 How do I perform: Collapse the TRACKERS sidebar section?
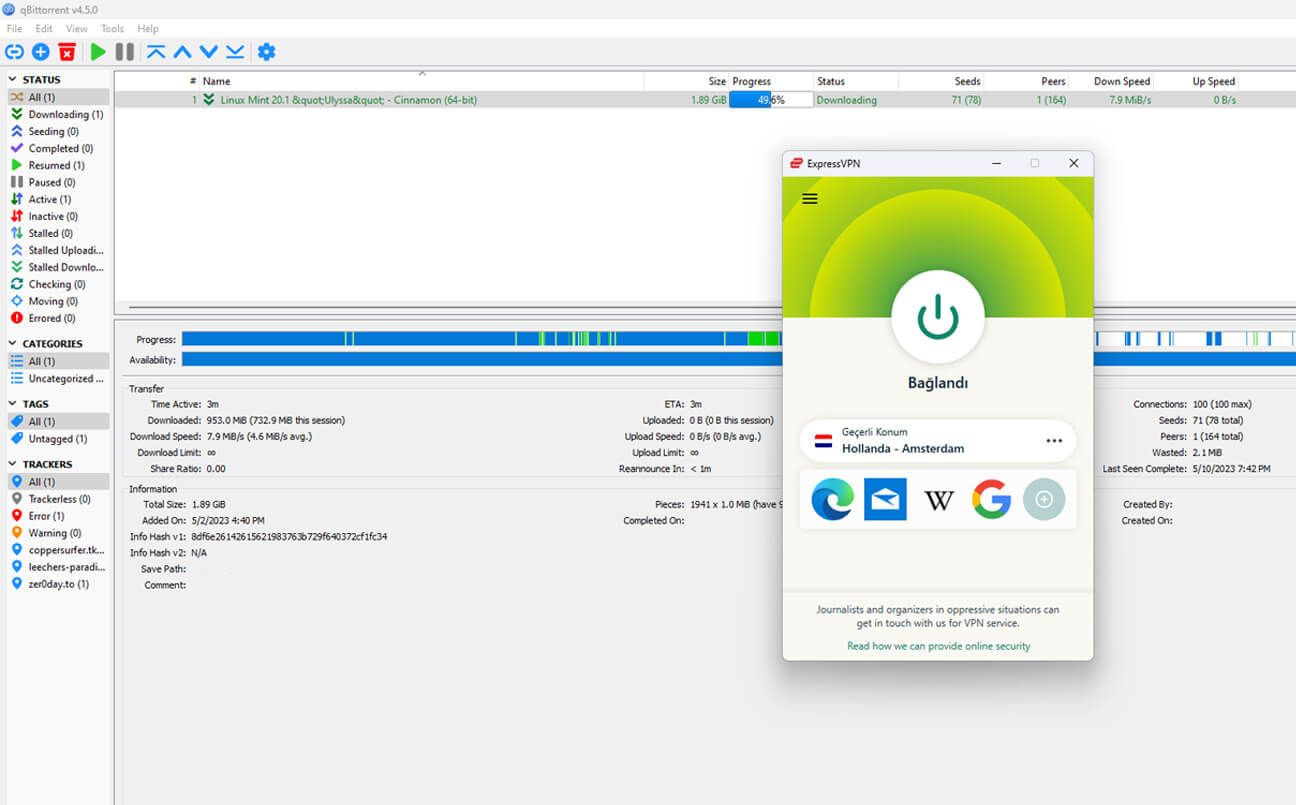point(13,465)
